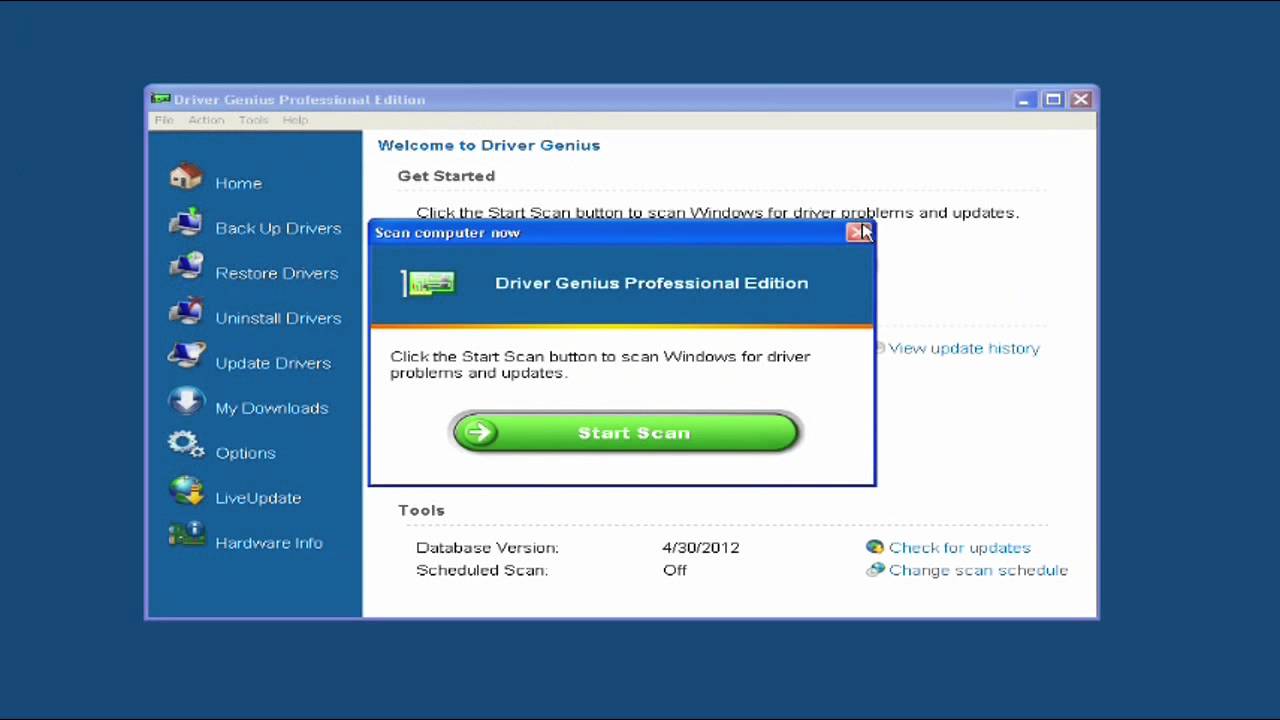Open Update Drivers
1280x720 pixels.
click(272, 363)
